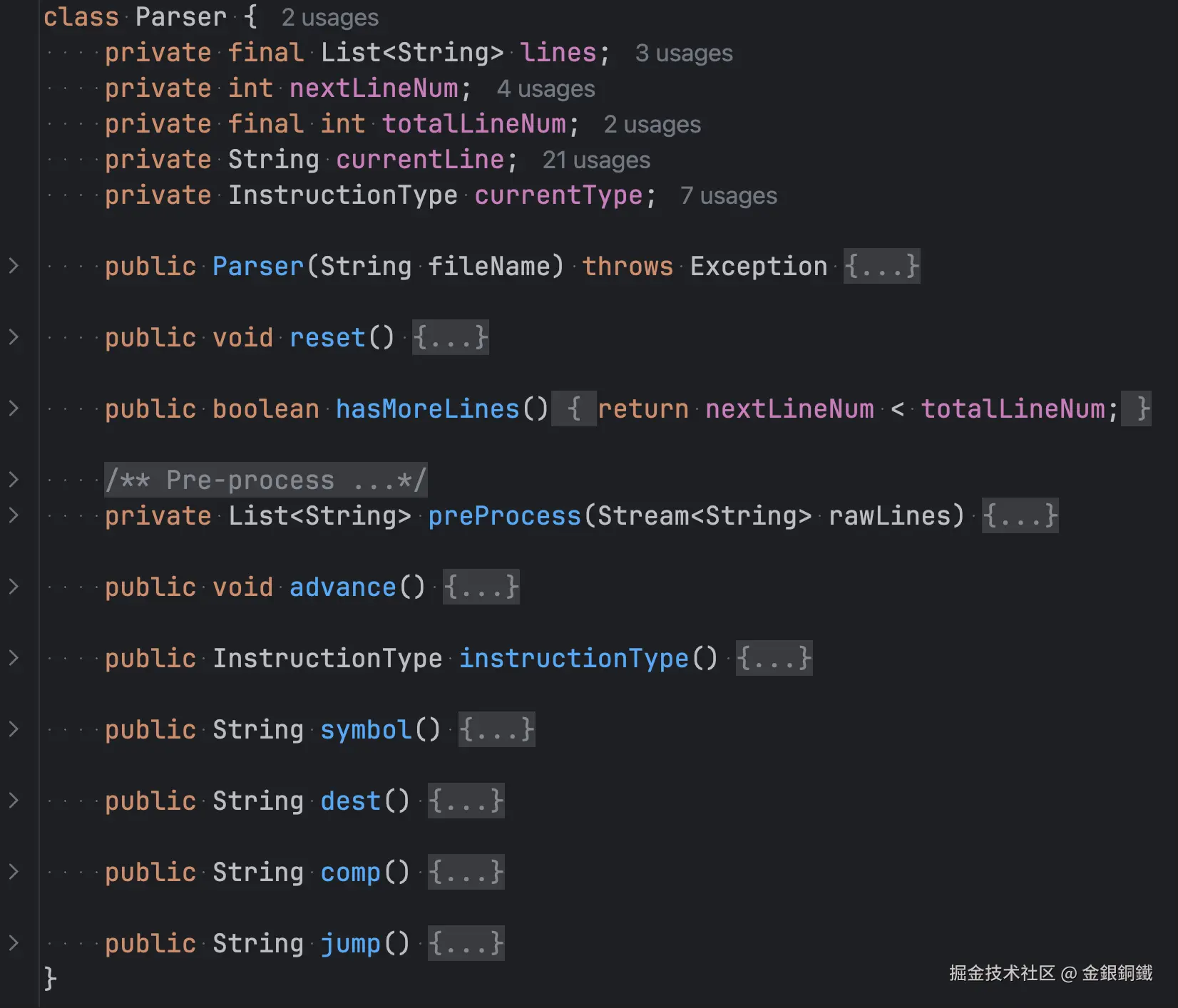Viewport: 1178px width, 1008px height.
Task: Expand advance() method fold arrow
Action: point(14,587)
